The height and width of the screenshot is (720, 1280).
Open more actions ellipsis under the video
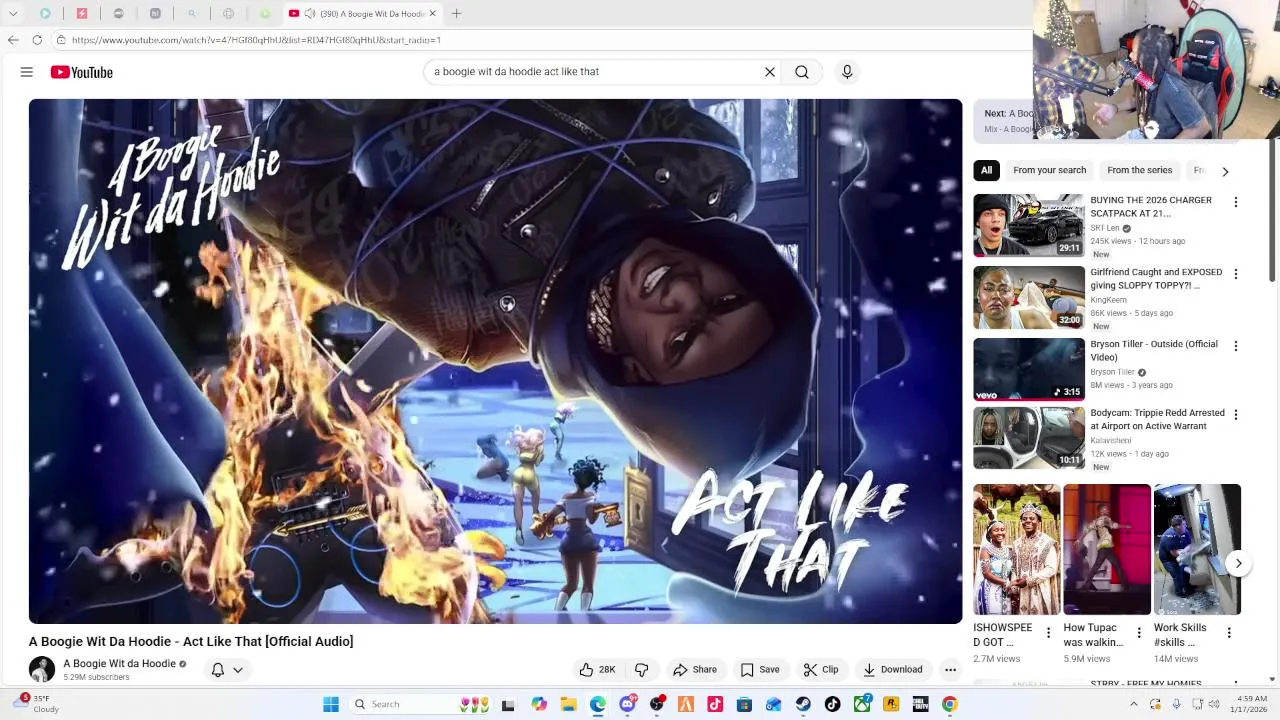pyautogui.click(x=950, y=670)
